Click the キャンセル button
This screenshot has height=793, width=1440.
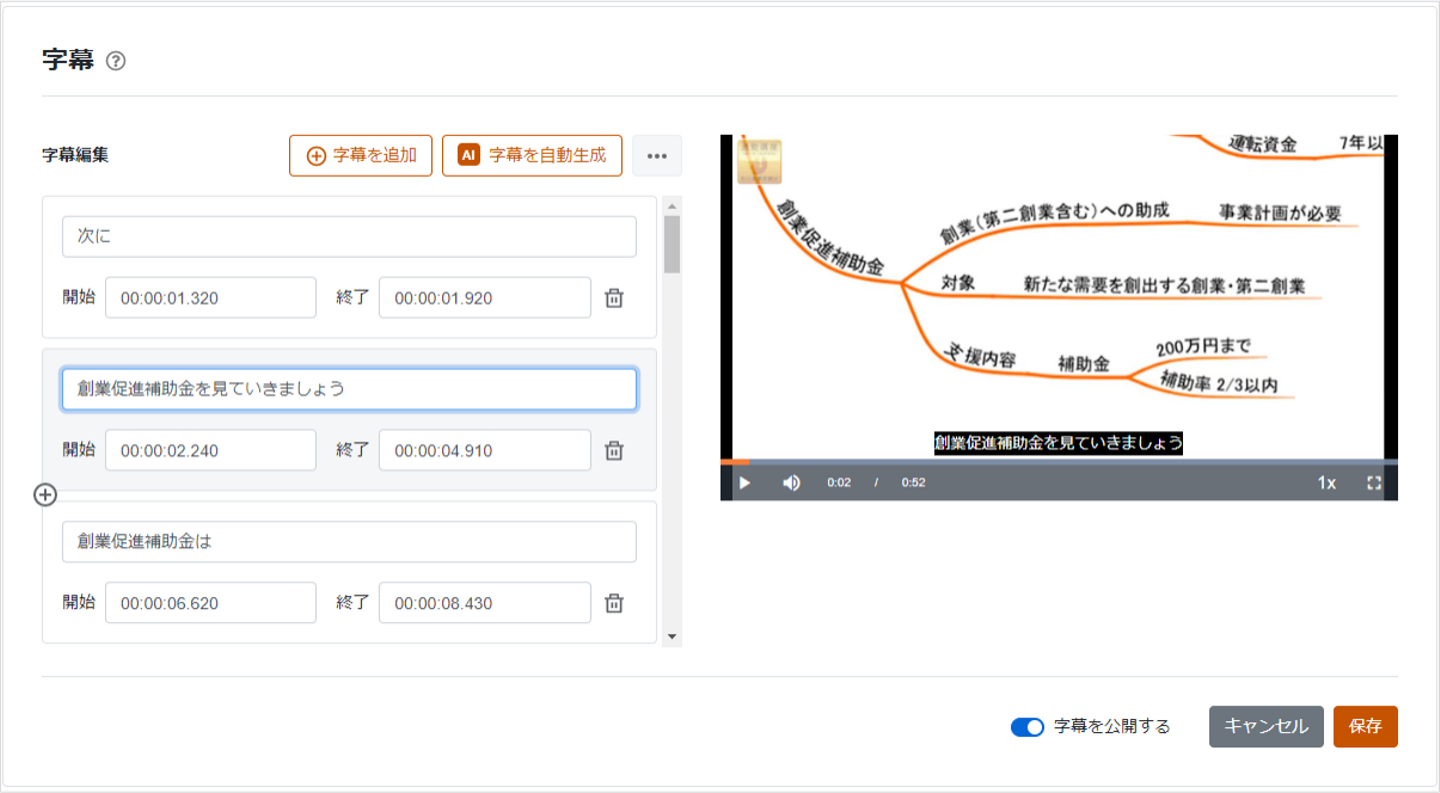tap(1266, 727)
